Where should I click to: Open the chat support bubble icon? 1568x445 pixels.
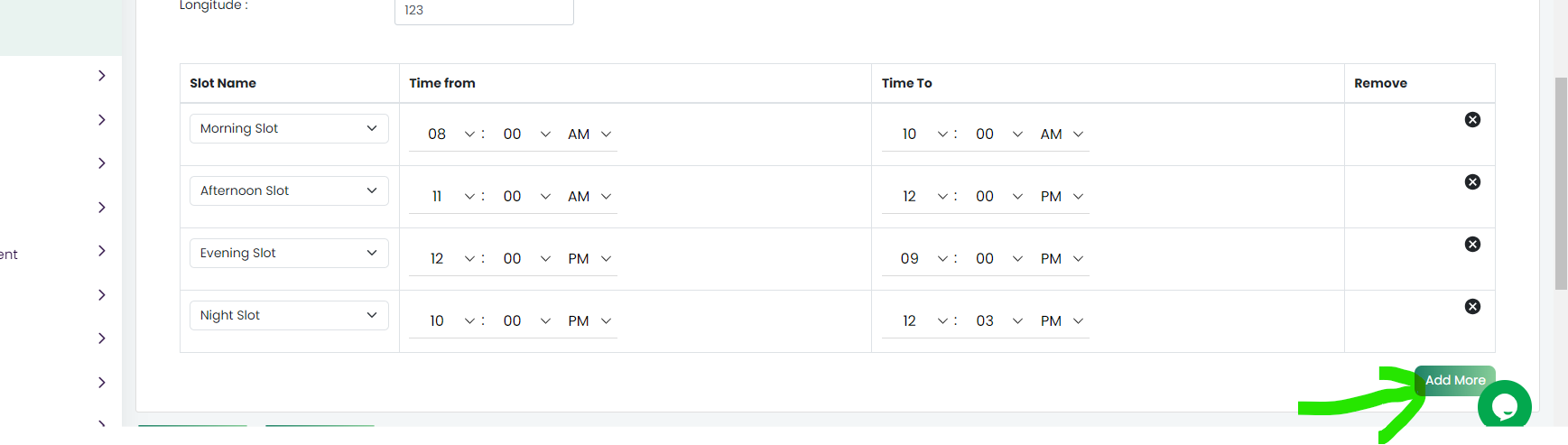[1504, 406]
